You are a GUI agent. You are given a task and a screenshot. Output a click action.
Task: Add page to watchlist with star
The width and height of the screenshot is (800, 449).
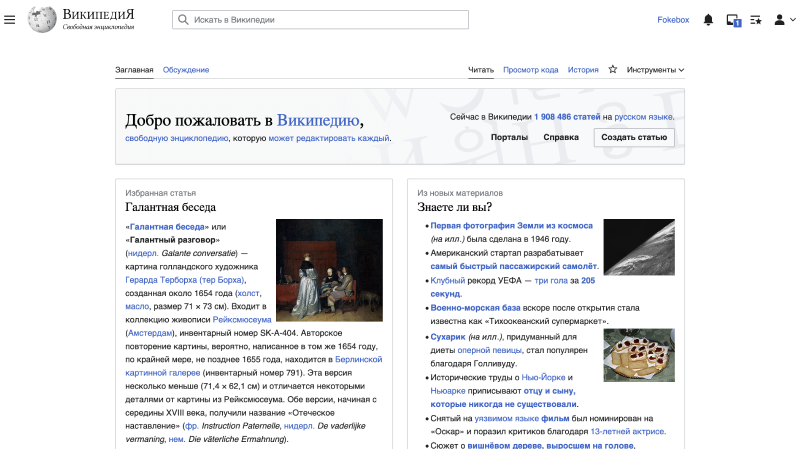pos(613,69)
